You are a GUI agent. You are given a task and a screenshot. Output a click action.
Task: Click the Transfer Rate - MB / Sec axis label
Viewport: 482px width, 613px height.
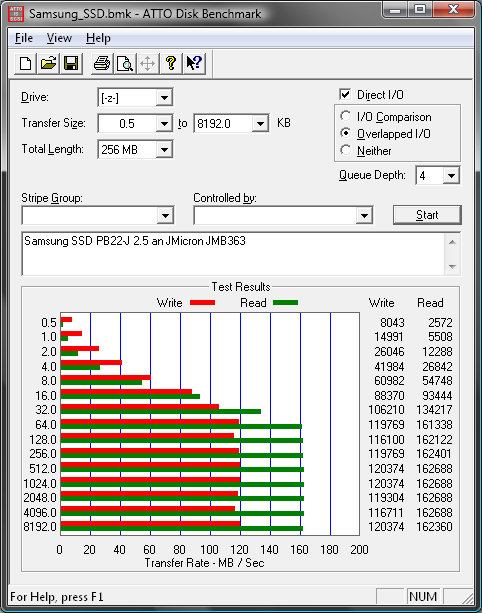pos(204,563)
